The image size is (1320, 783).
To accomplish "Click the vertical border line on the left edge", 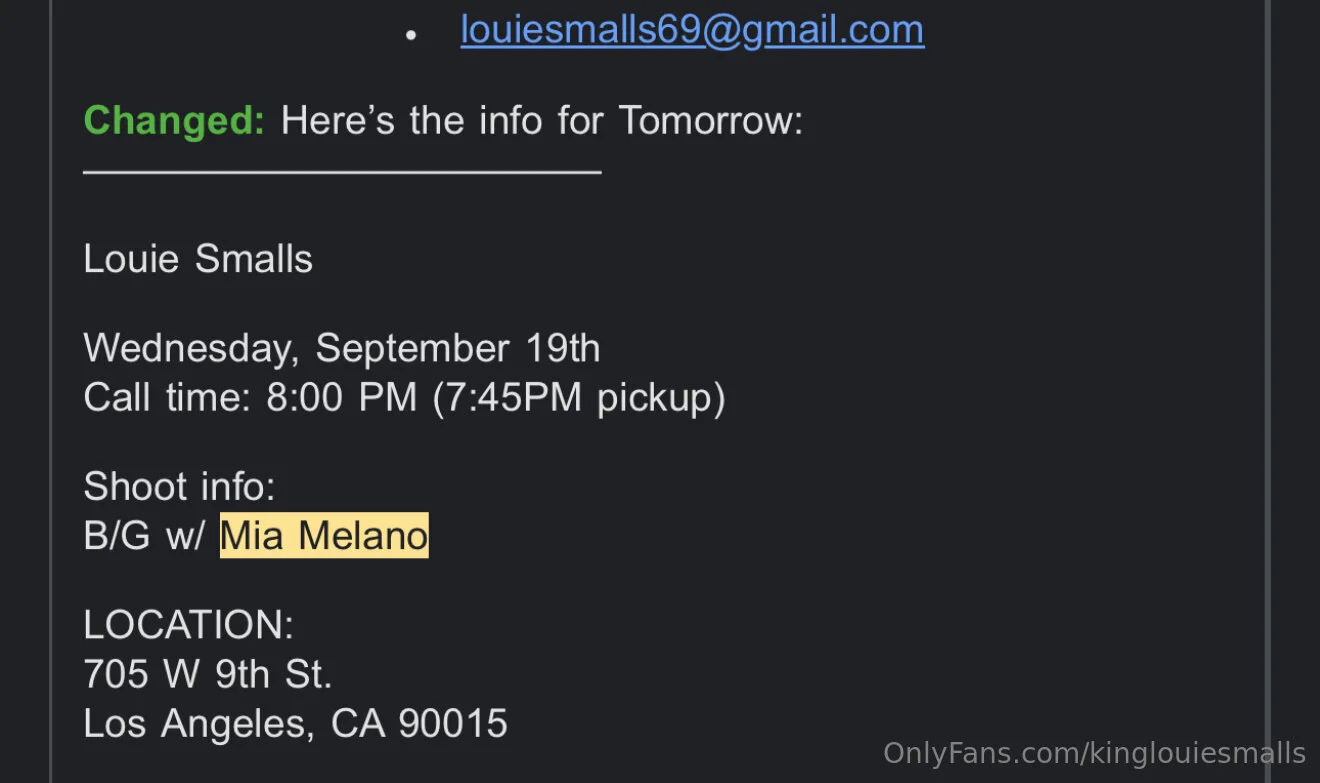I will pyautogui.click(x=51, y=390).
